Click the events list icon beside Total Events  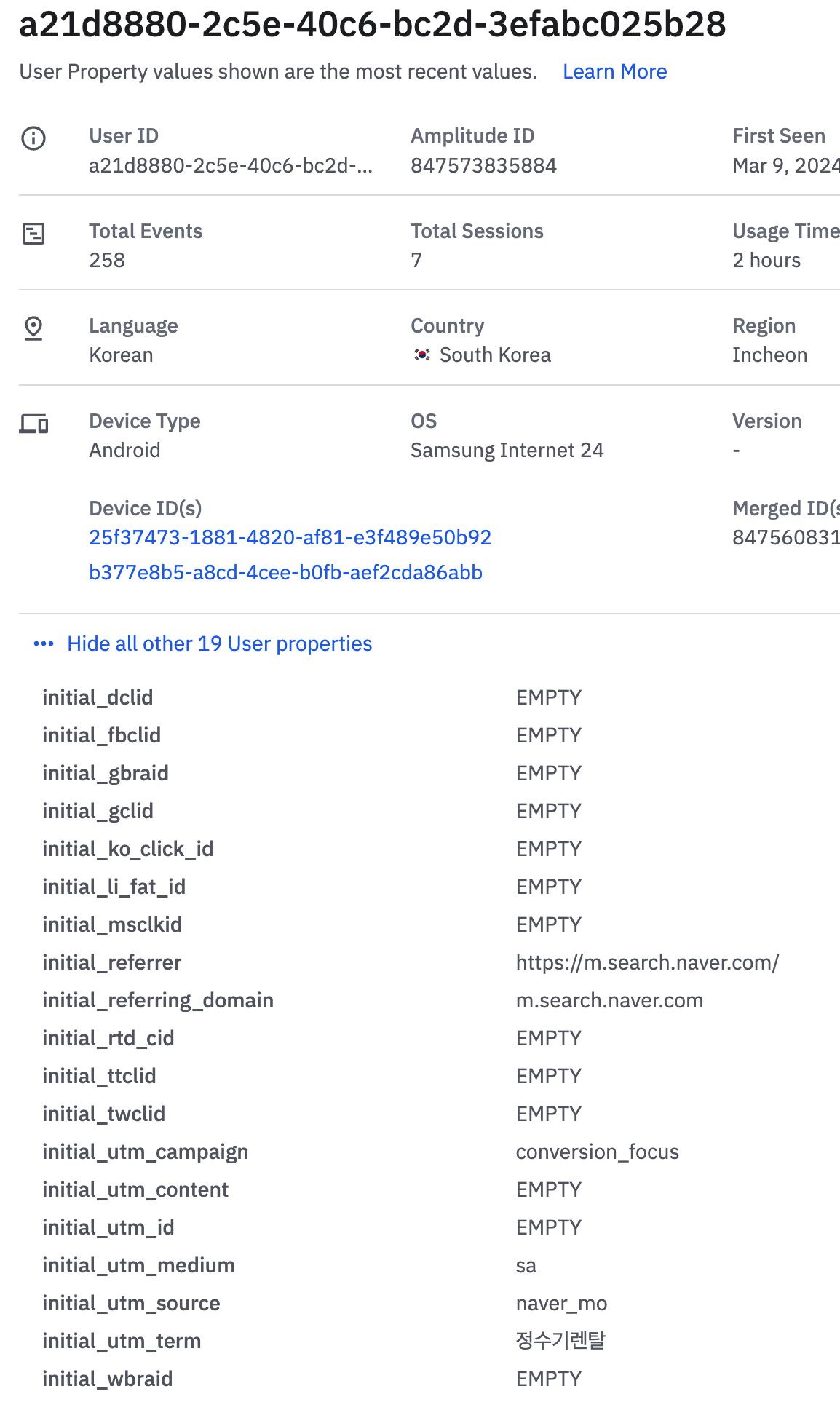[x=33, y=234]
